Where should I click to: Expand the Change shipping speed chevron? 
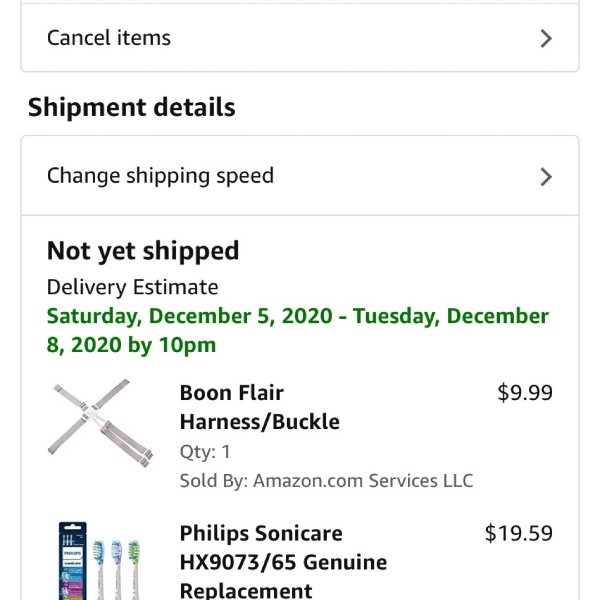click(546, 177)
